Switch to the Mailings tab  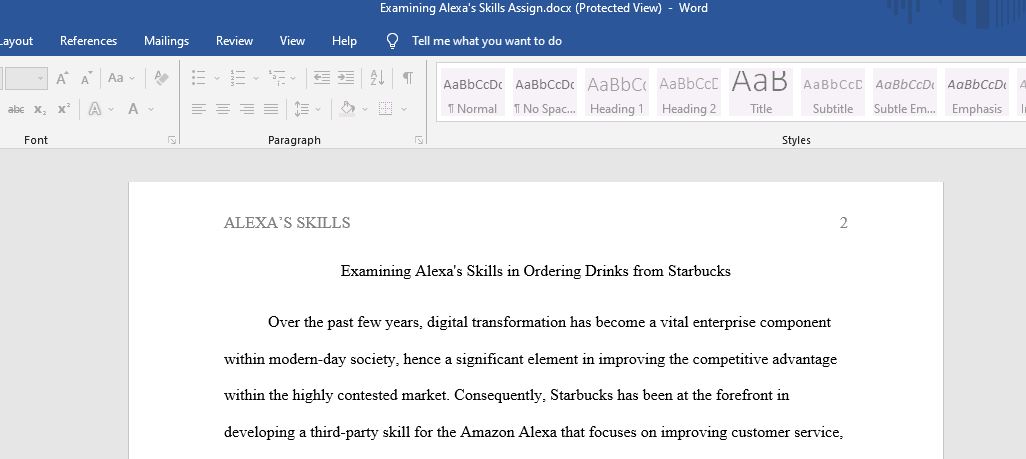pyautogui.click(x=166, y=41)
